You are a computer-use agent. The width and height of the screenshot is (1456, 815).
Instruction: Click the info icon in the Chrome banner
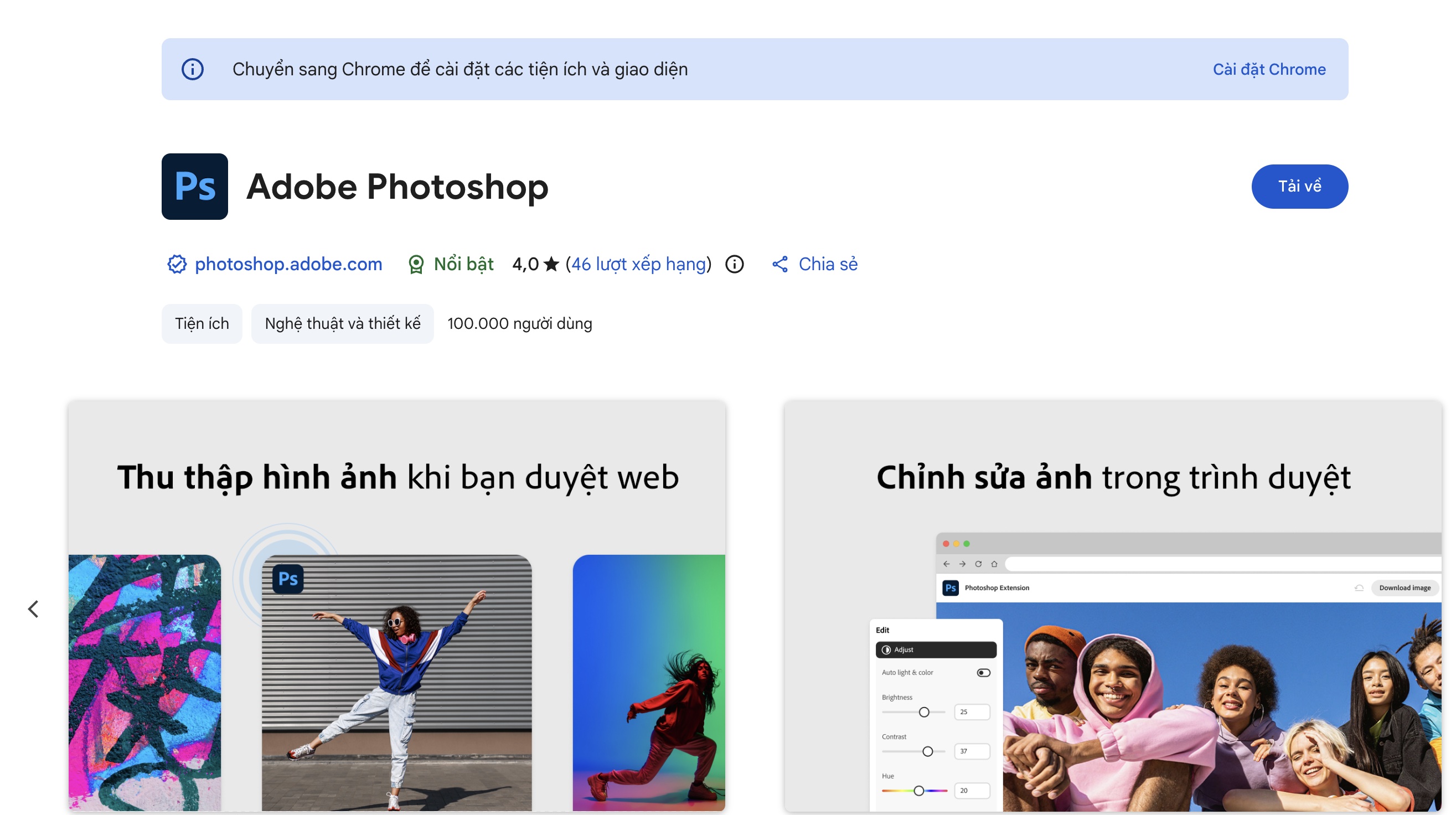coord(192,70)
